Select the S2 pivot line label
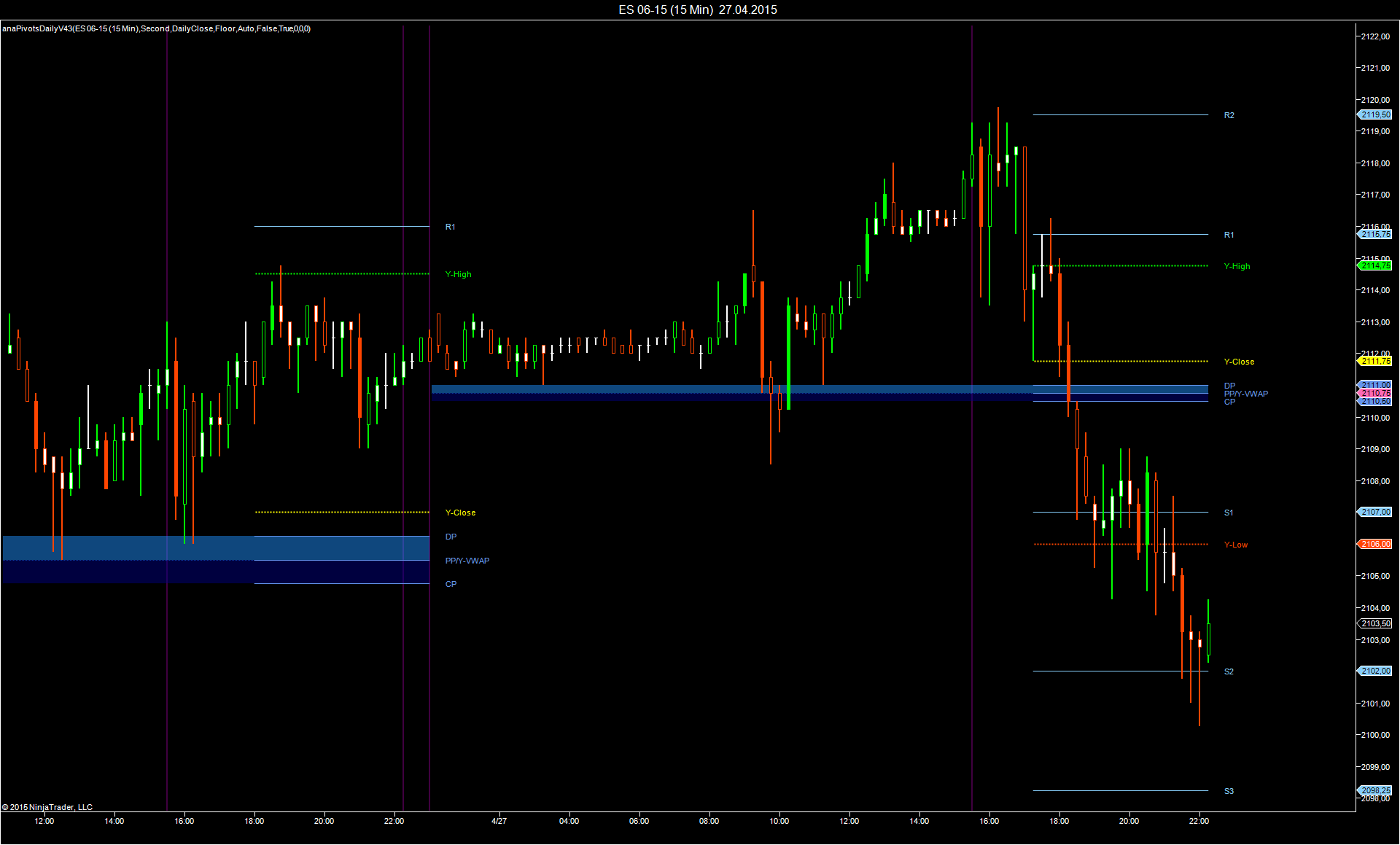This screenshot has height=845, width=1400. point(1229,671)
